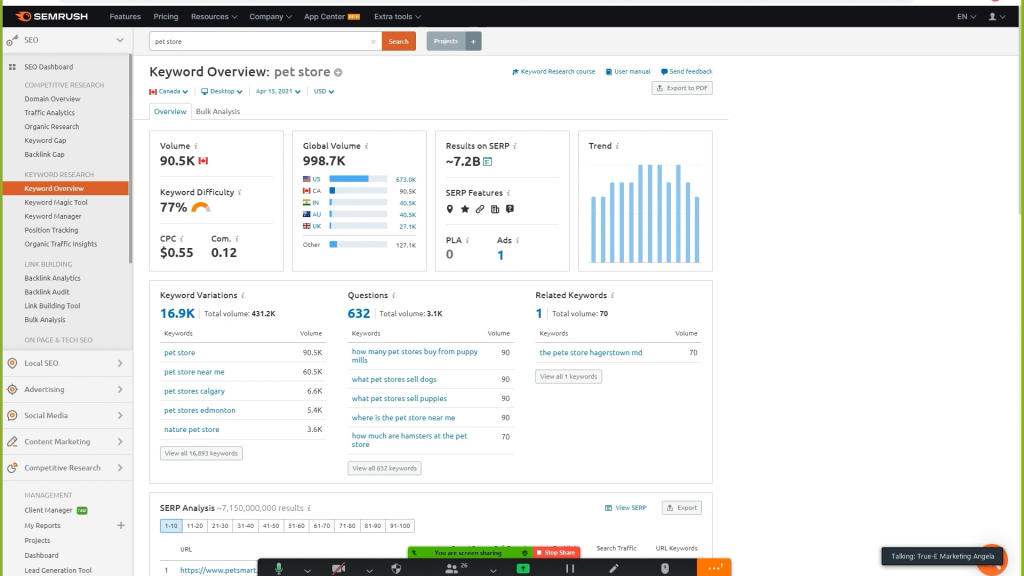1024x576 pixels.
Task: Click the Export to PDF button
Action: (682, 88)
